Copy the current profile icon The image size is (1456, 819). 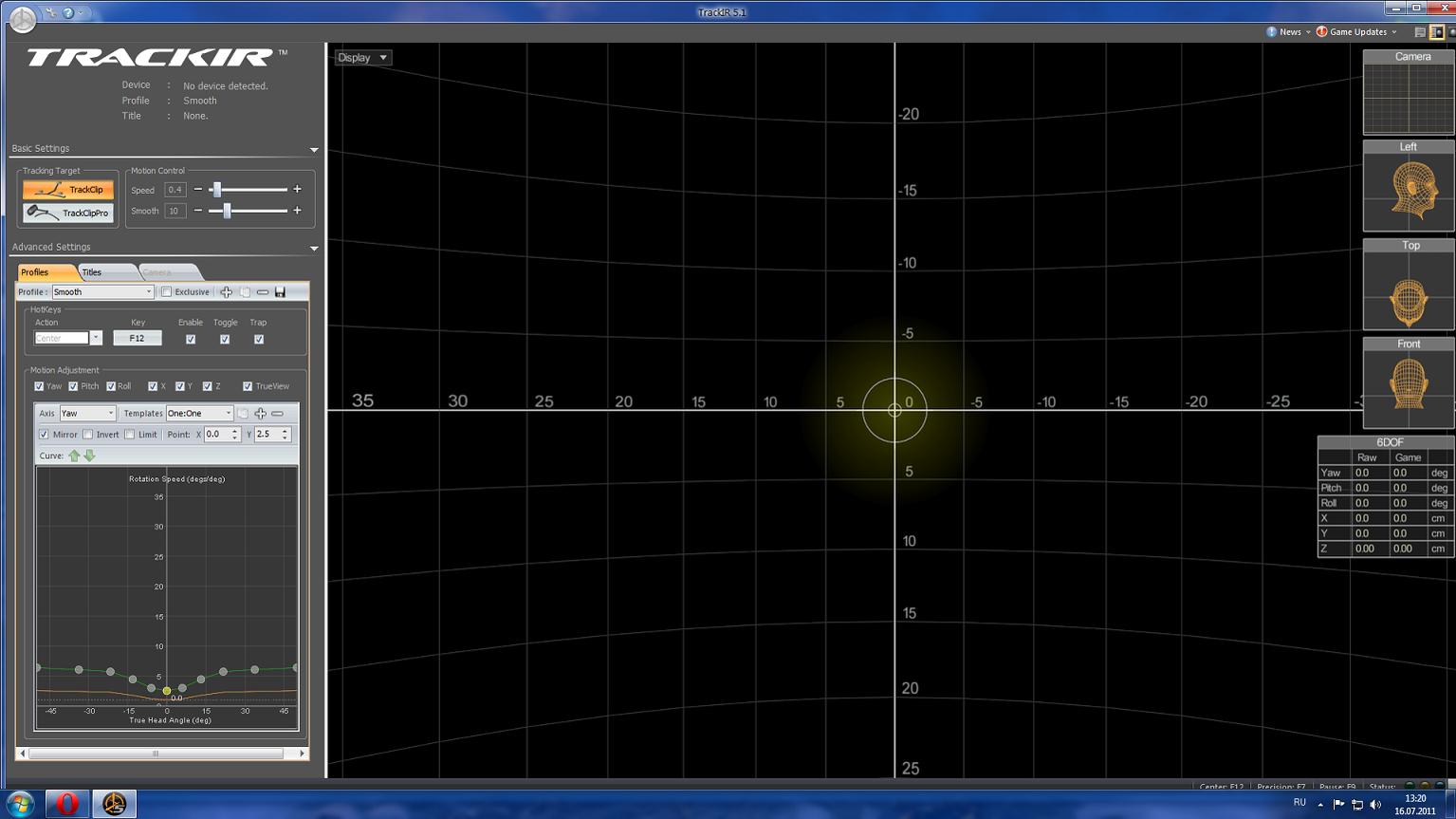(x=245, y=292)
